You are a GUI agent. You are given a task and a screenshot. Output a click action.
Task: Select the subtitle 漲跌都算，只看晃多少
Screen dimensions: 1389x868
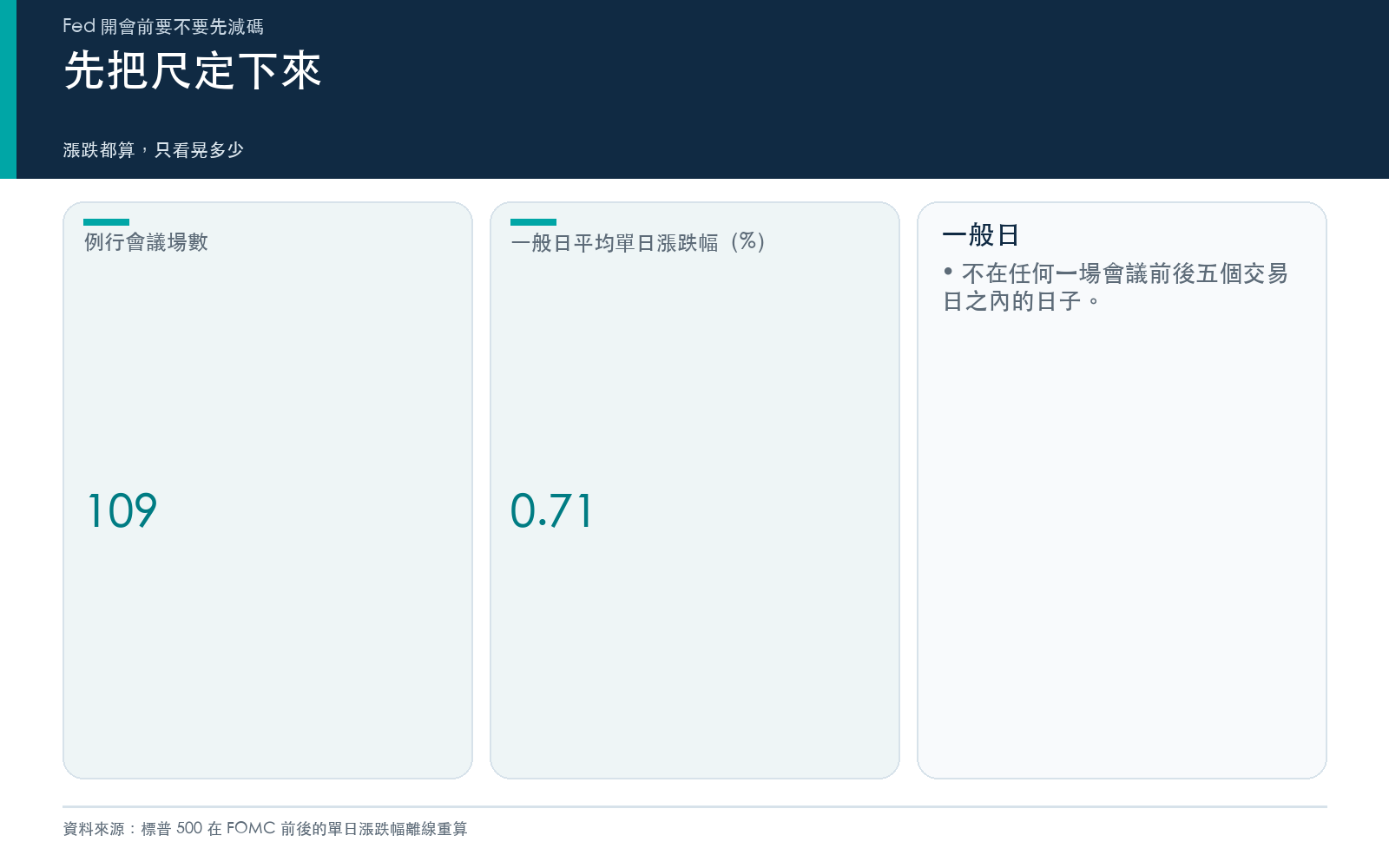pos(154,150)
